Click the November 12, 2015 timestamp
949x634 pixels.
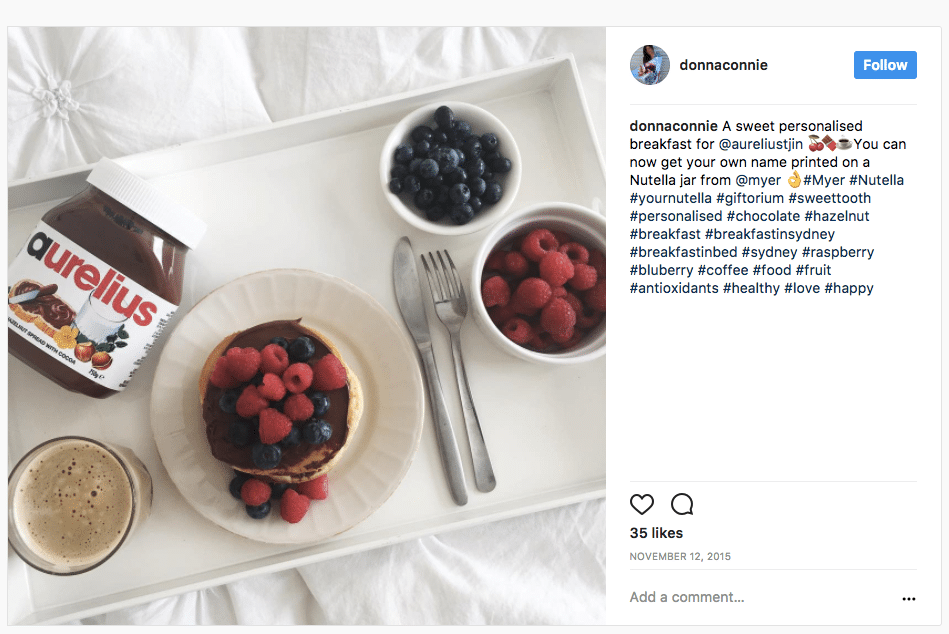[680, 557]
